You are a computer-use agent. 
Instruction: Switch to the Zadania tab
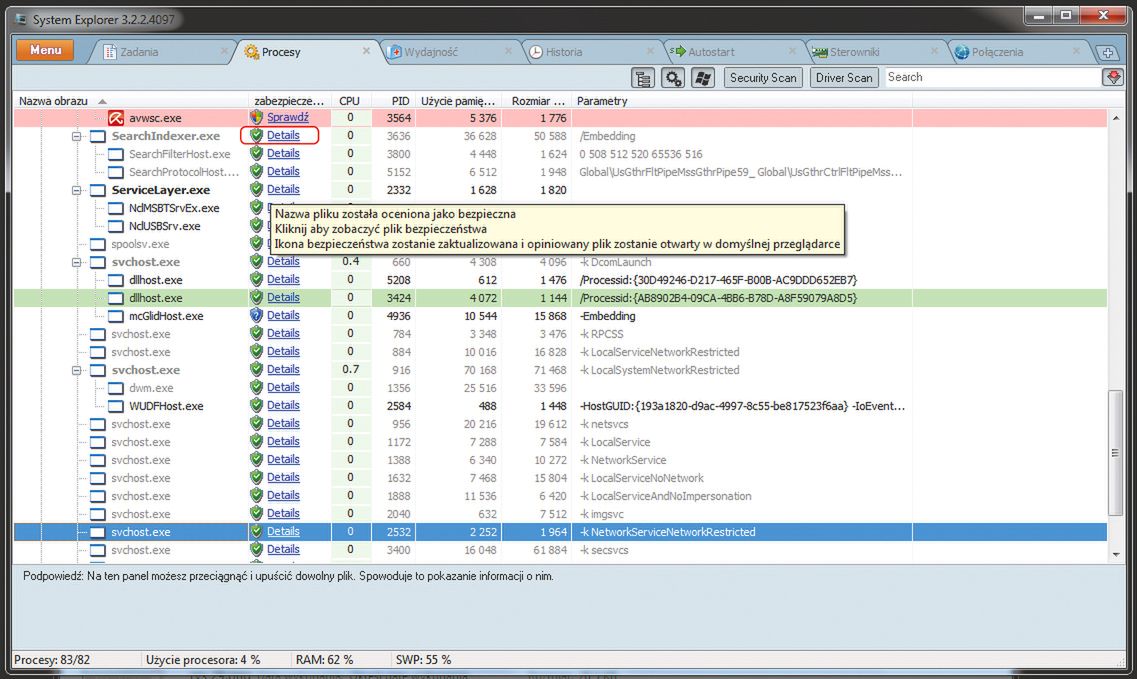tap(139, 52)
